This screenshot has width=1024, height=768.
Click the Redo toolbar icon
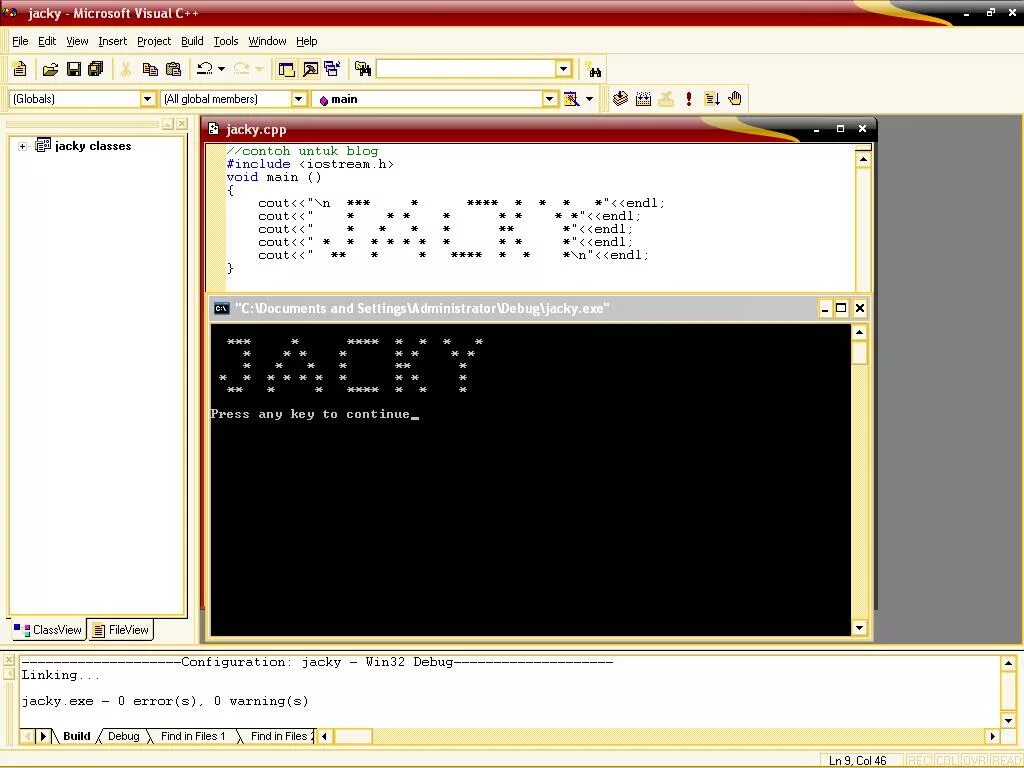click(x=241, y=69)
